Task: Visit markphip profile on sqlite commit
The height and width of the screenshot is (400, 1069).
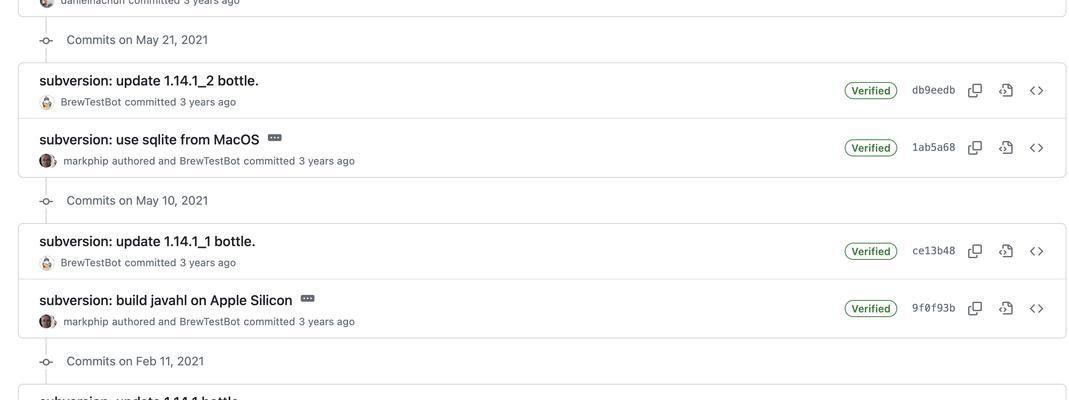Action: (x=86, y=161)
